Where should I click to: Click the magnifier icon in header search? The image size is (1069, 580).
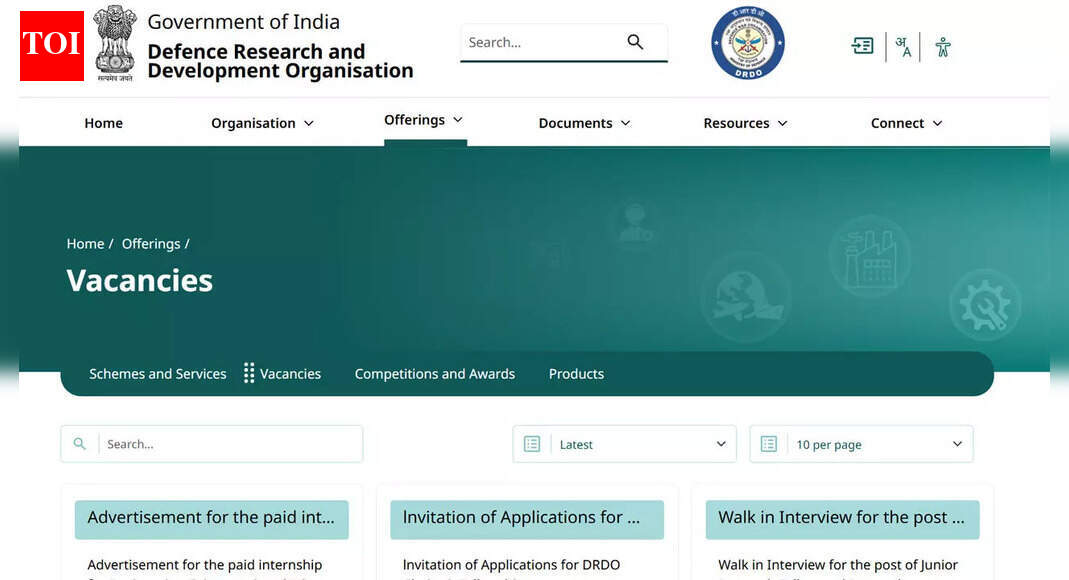[635, 42]
